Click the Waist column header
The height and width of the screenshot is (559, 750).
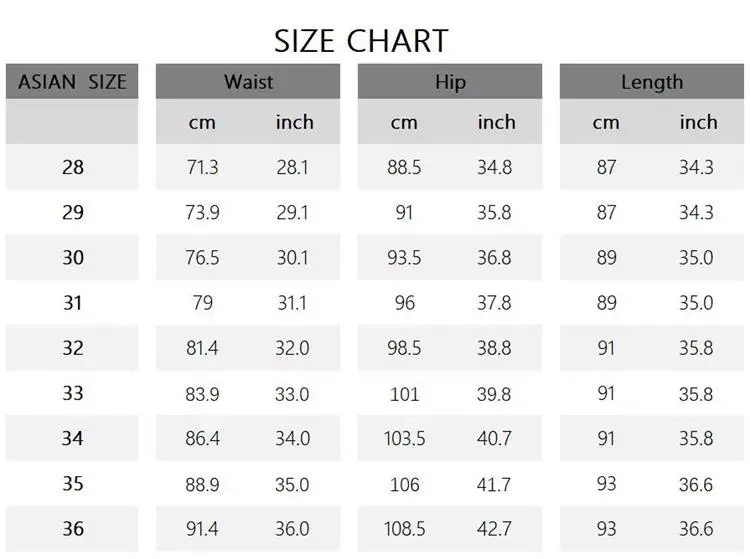coord(248,82)
